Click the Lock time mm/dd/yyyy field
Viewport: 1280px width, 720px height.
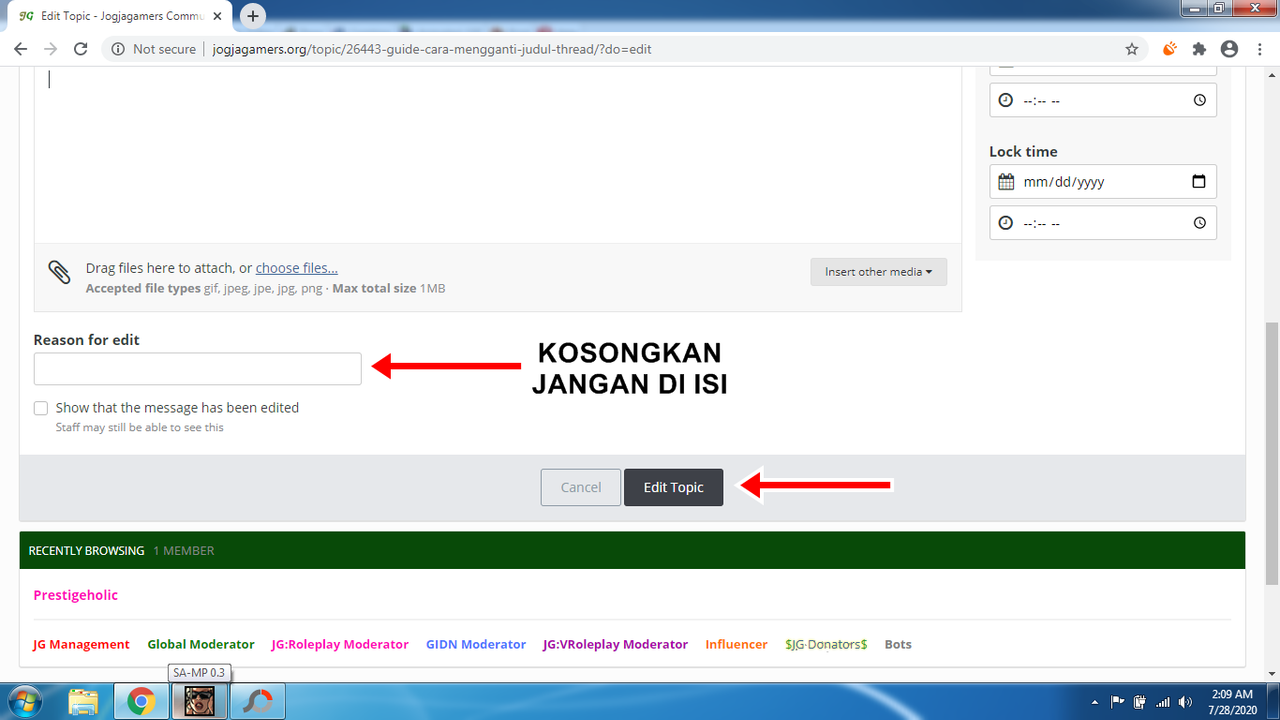[1103, 182]
